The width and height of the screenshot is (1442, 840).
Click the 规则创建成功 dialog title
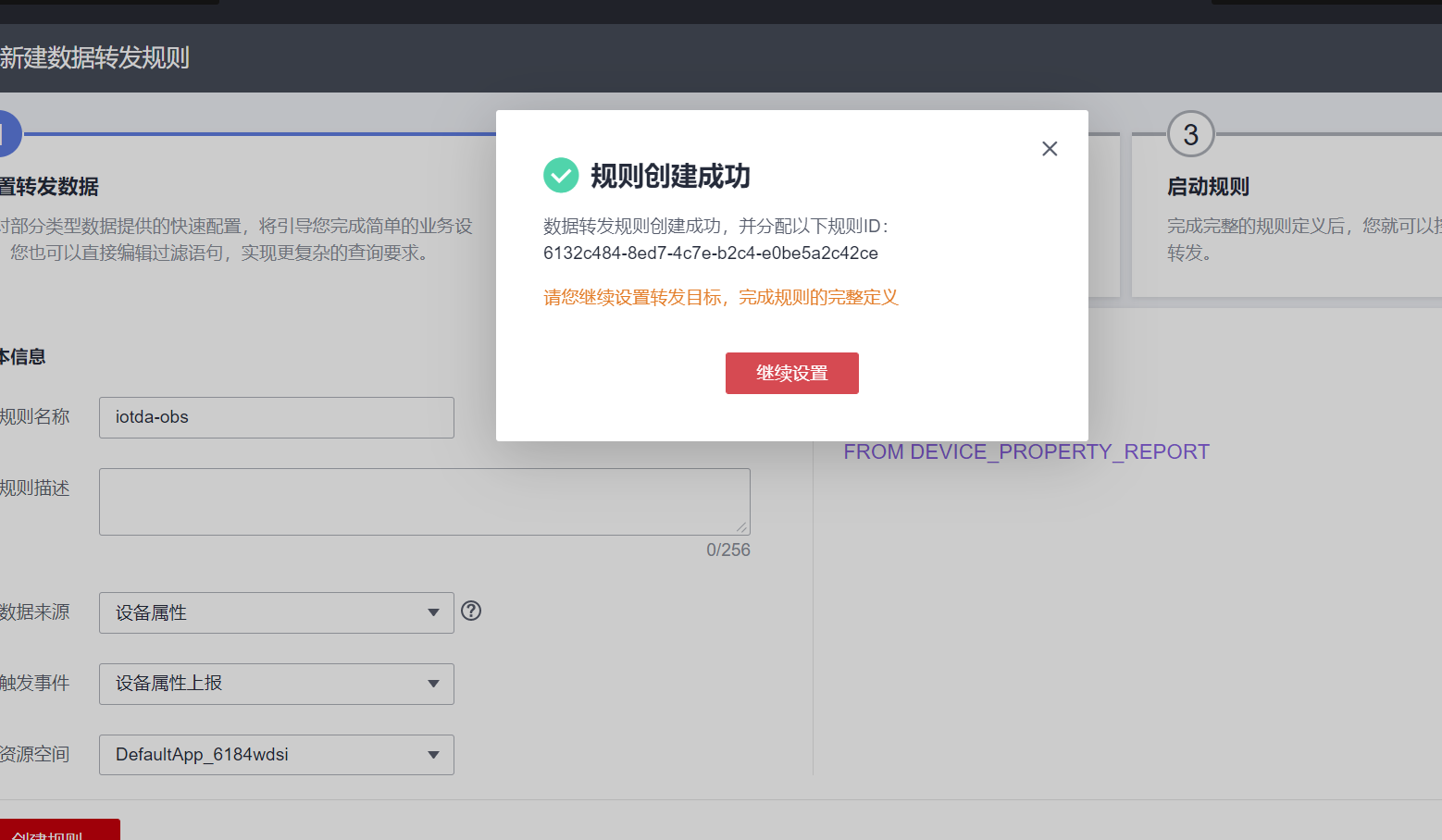coord(670,176)
